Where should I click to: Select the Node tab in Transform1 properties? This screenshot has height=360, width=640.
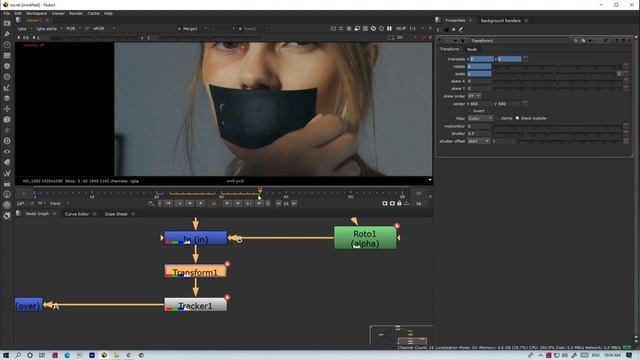(x=472, y=49)
